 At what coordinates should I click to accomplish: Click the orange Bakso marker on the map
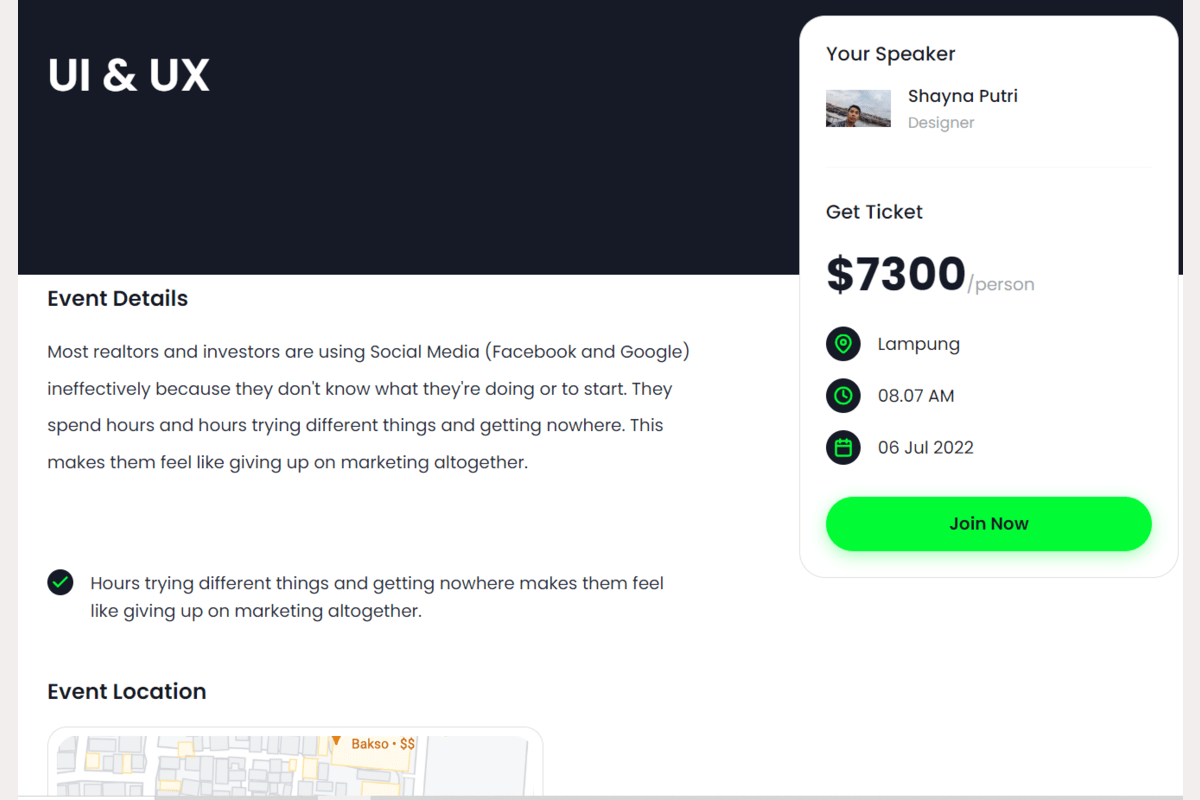336,742
